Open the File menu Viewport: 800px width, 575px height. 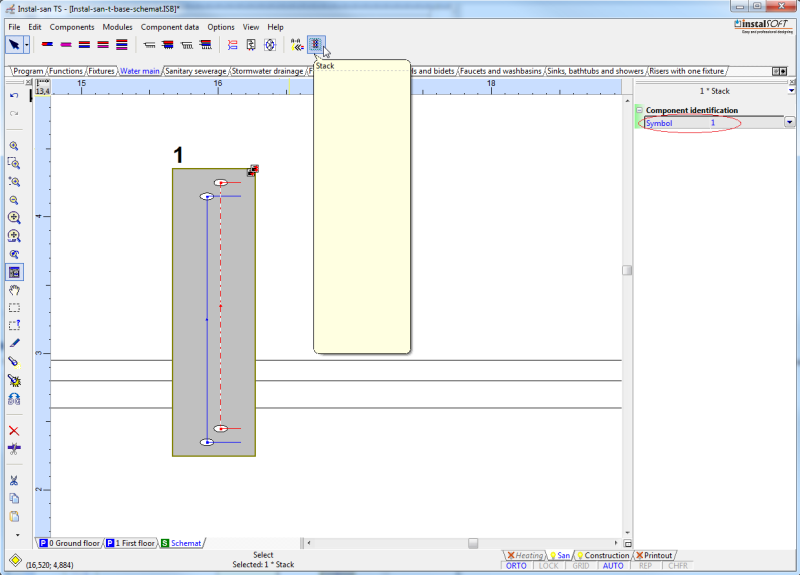[x=14, y=27]
